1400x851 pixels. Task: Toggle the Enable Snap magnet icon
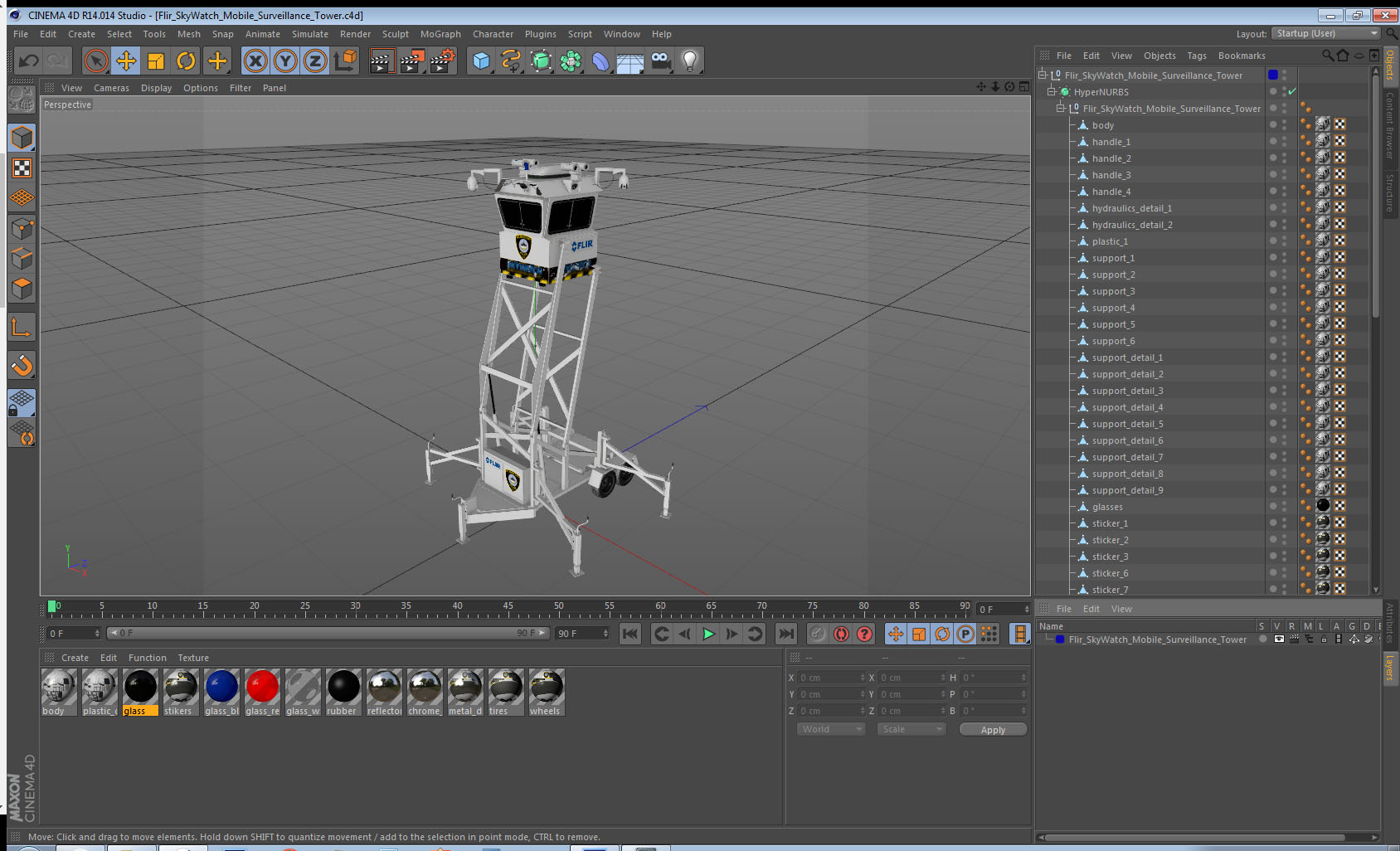(22, 365)
